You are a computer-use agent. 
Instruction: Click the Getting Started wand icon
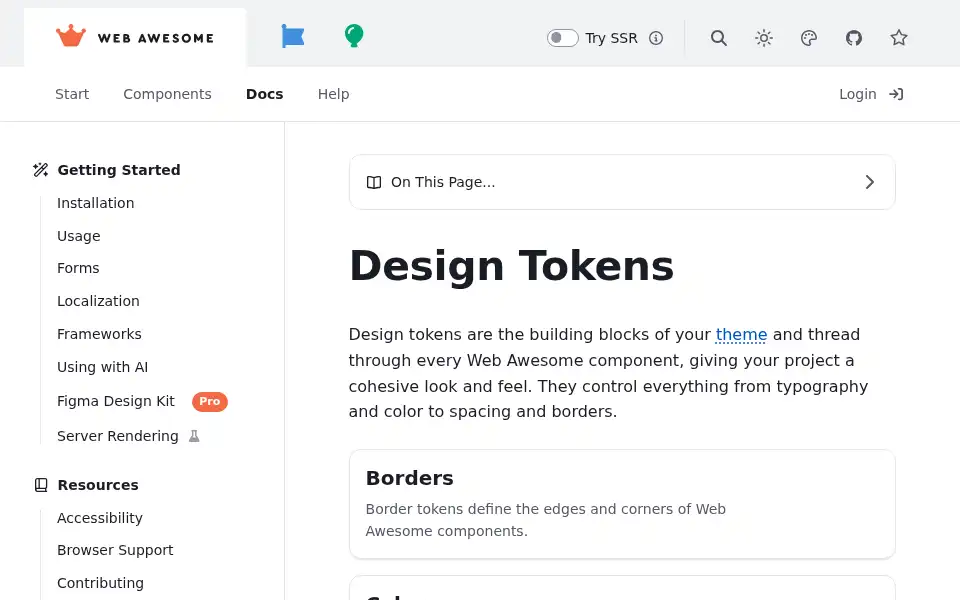point(40,170)
